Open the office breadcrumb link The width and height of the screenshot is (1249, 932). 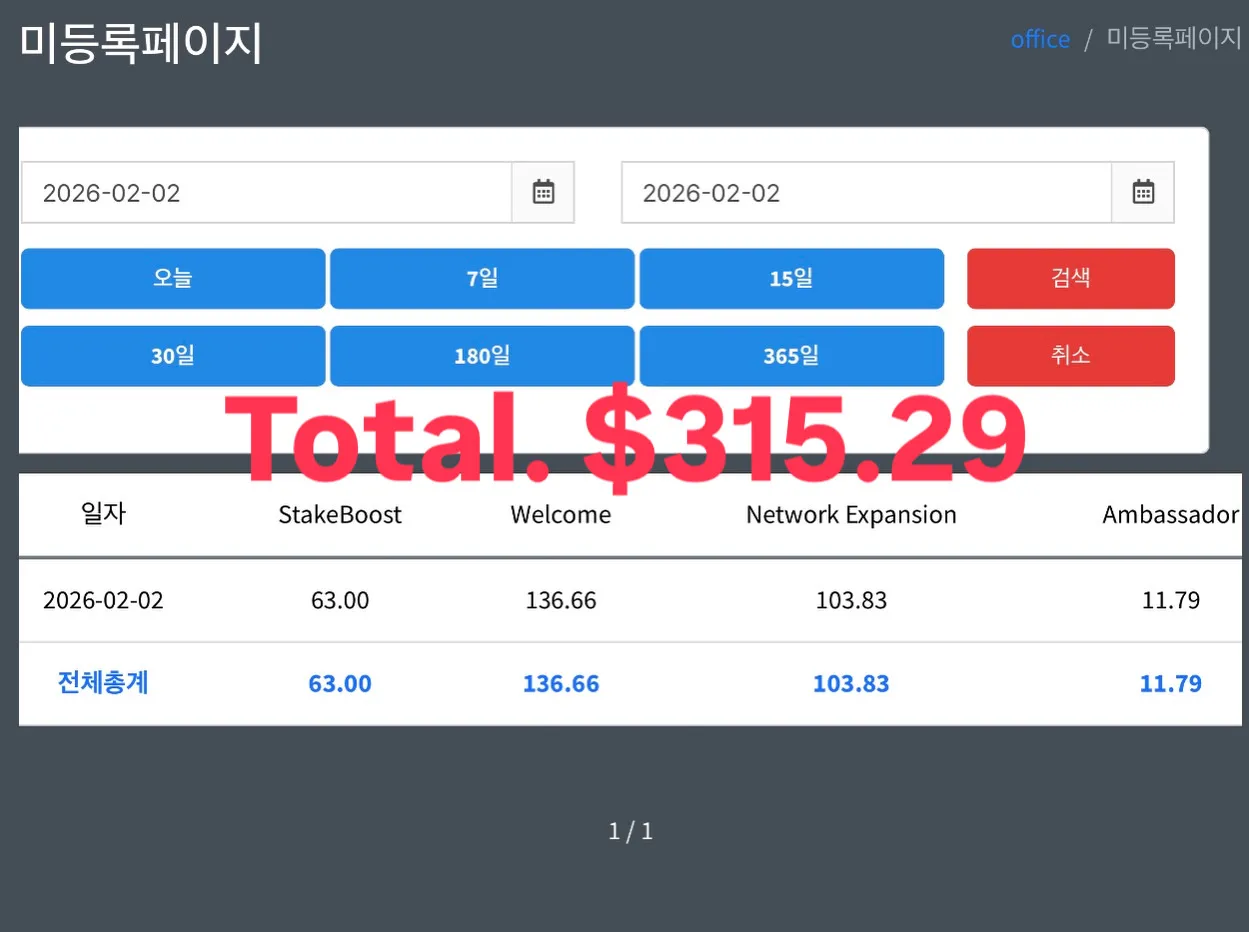pos(1039,39)
